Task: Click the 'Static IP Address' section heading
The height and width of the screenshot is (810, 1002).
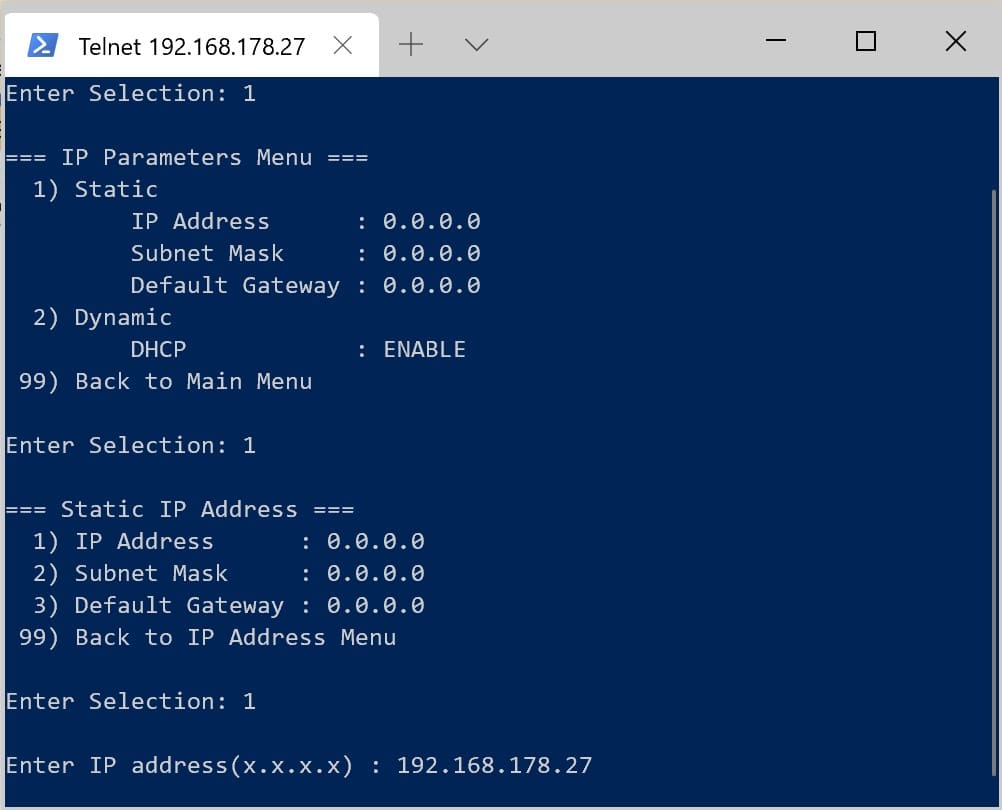Action: pos(179,509)
